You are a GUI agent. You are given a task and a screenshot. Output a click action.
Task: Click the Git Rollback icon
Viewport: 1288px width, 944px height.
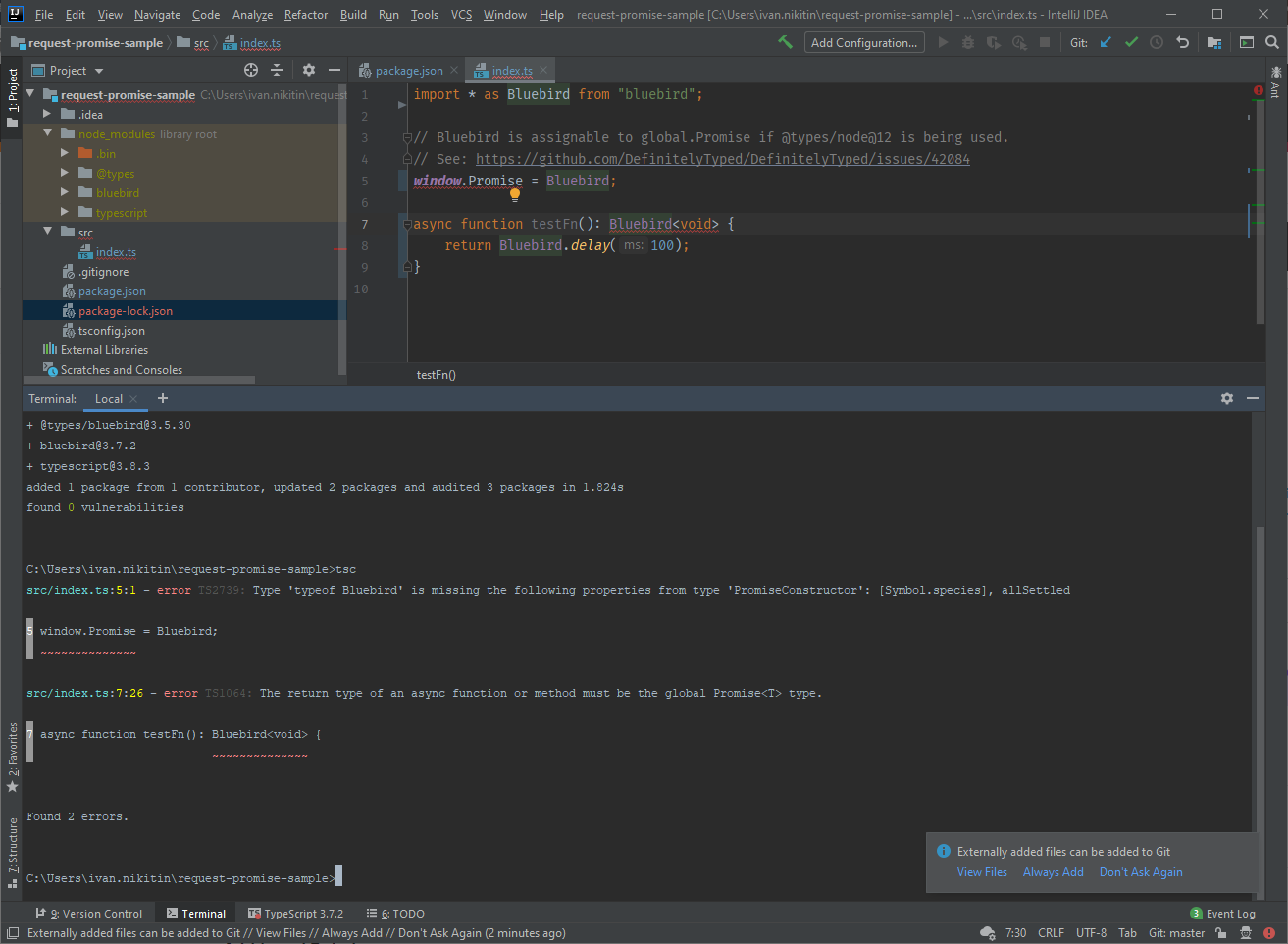[1182, 42]
